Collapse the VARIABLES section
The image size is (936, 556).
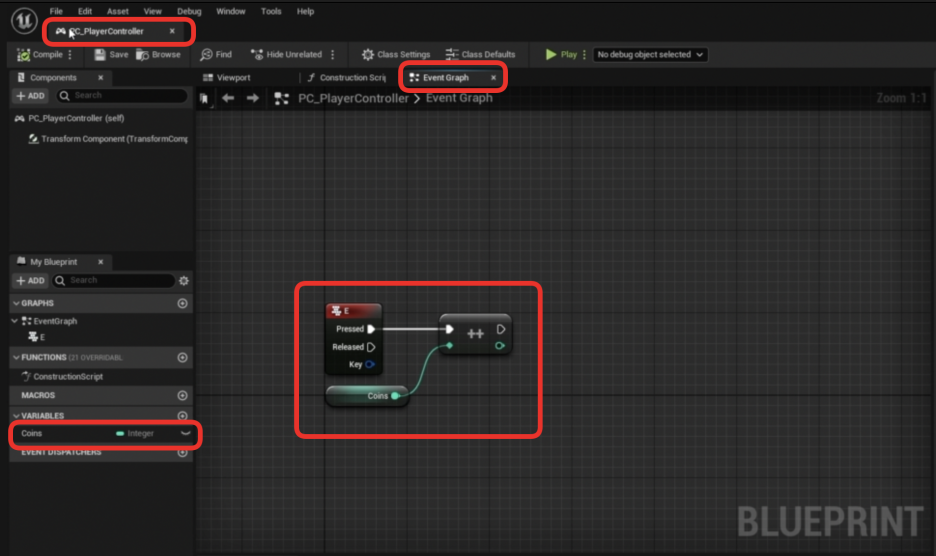[x=16, y=416]
